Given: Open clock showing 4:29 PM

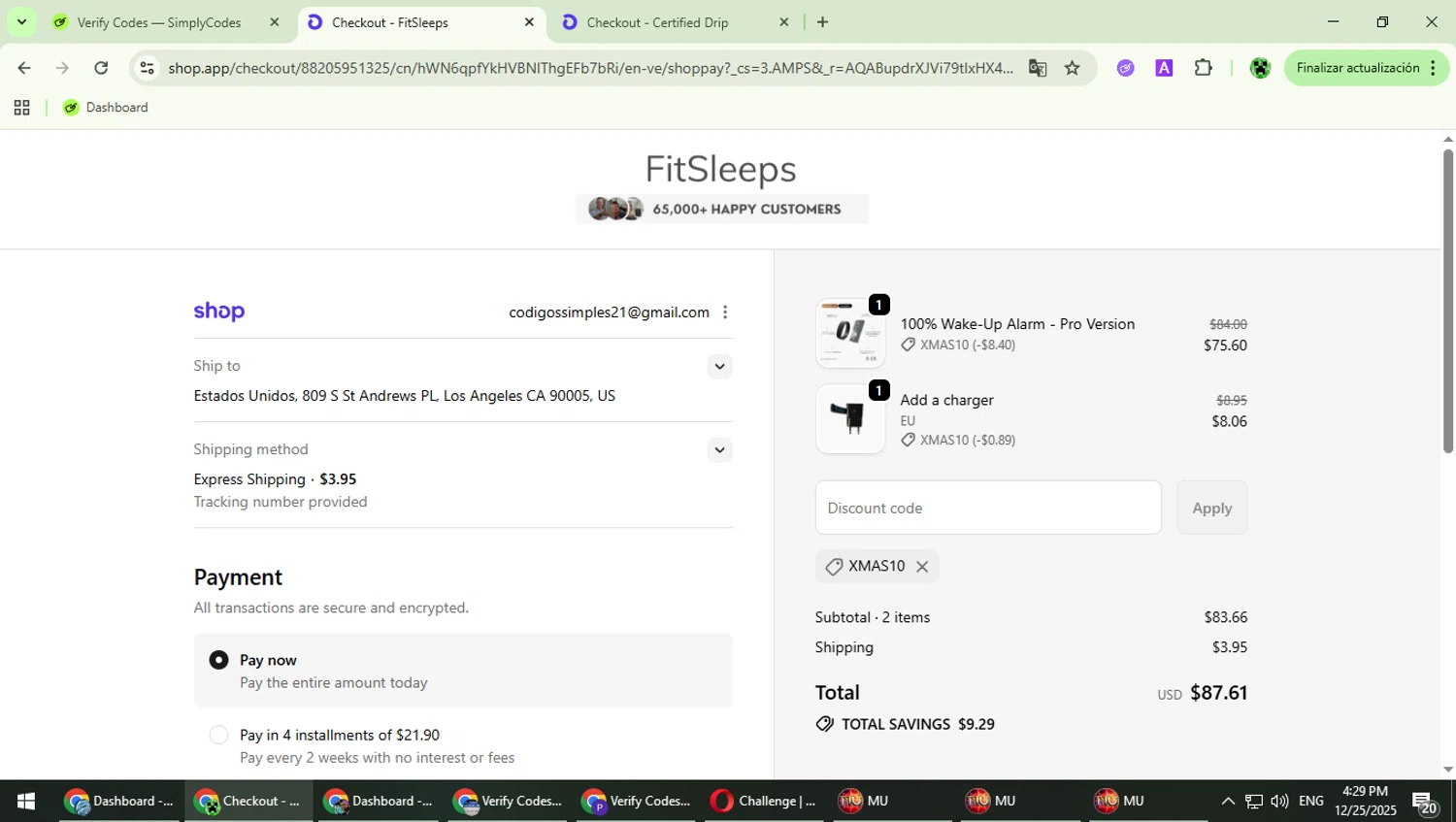Looking at the screenshot, I should point(1365,801).
